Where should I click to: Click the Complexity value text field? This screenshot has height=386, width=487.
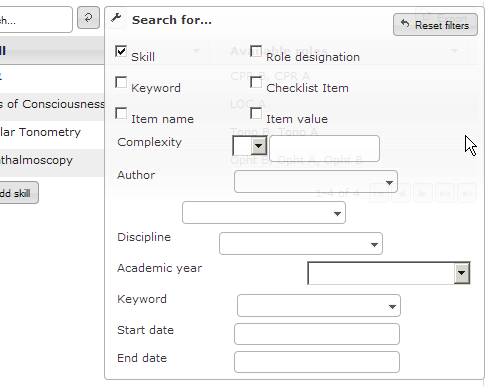pyautogui.click(x=324, y=148)
